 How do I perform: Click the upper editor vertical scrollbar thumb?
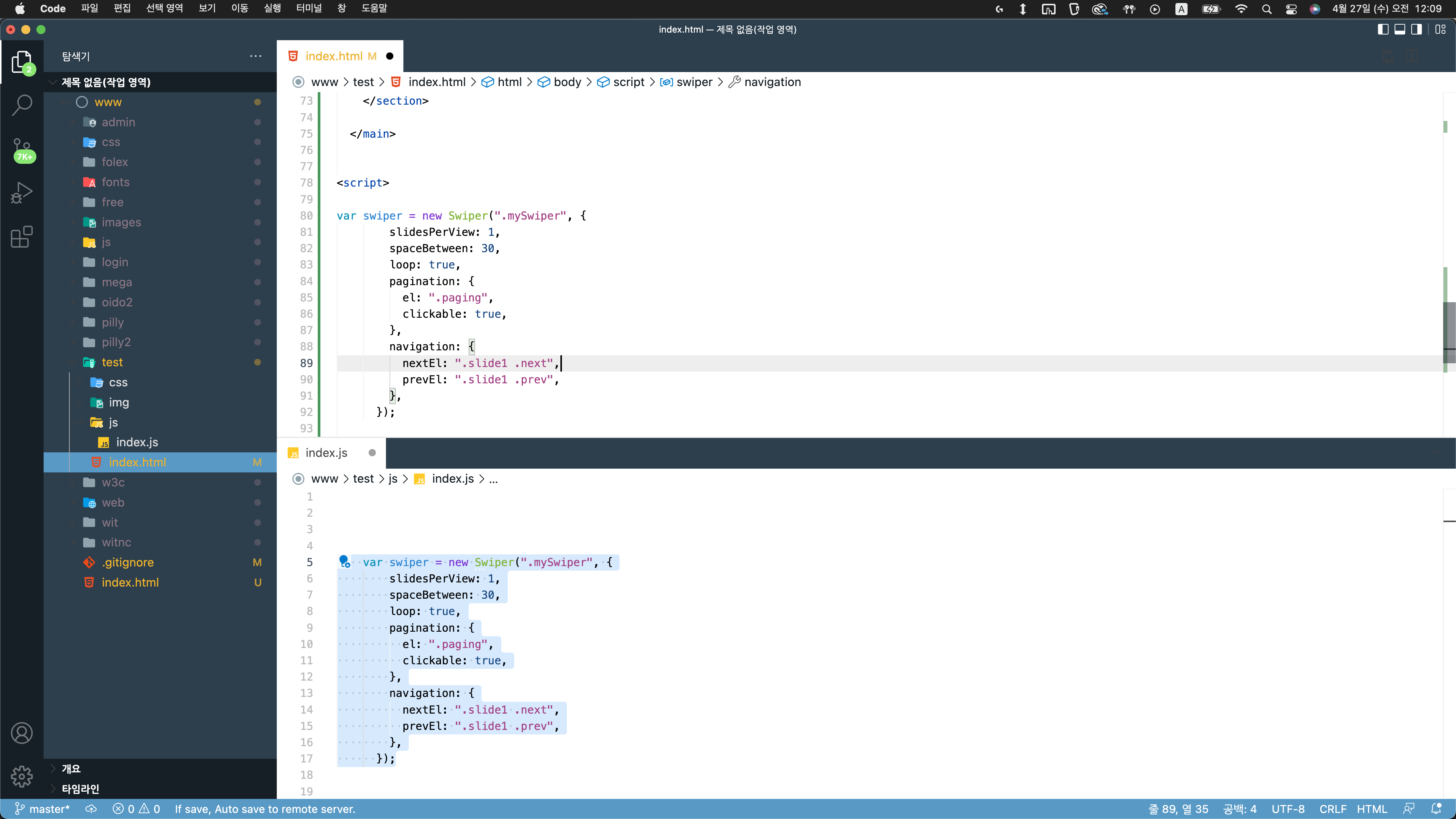[1449, 332]
